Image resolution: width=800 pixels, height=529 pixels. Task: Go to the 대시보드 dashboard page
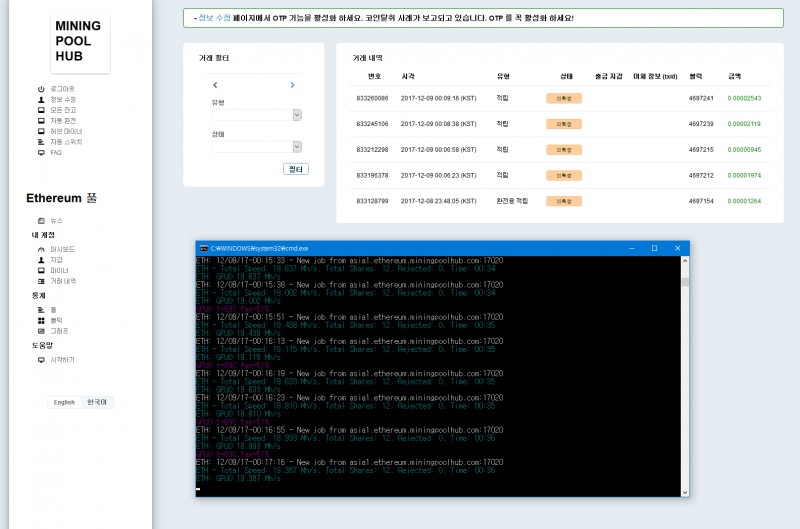coord(62,248)
